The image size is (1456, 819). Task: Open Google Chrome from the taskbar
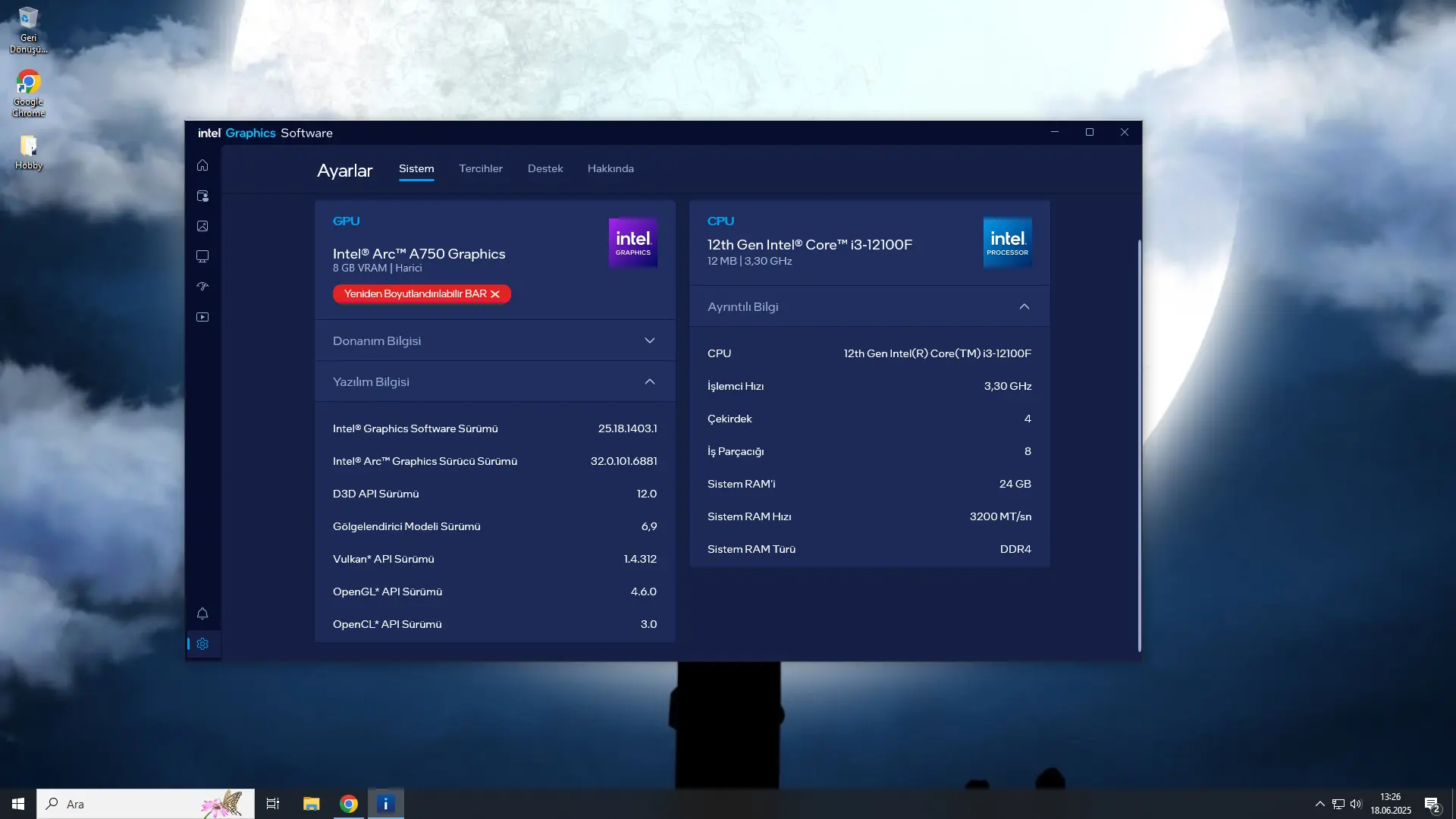click(x=349, y=804)
